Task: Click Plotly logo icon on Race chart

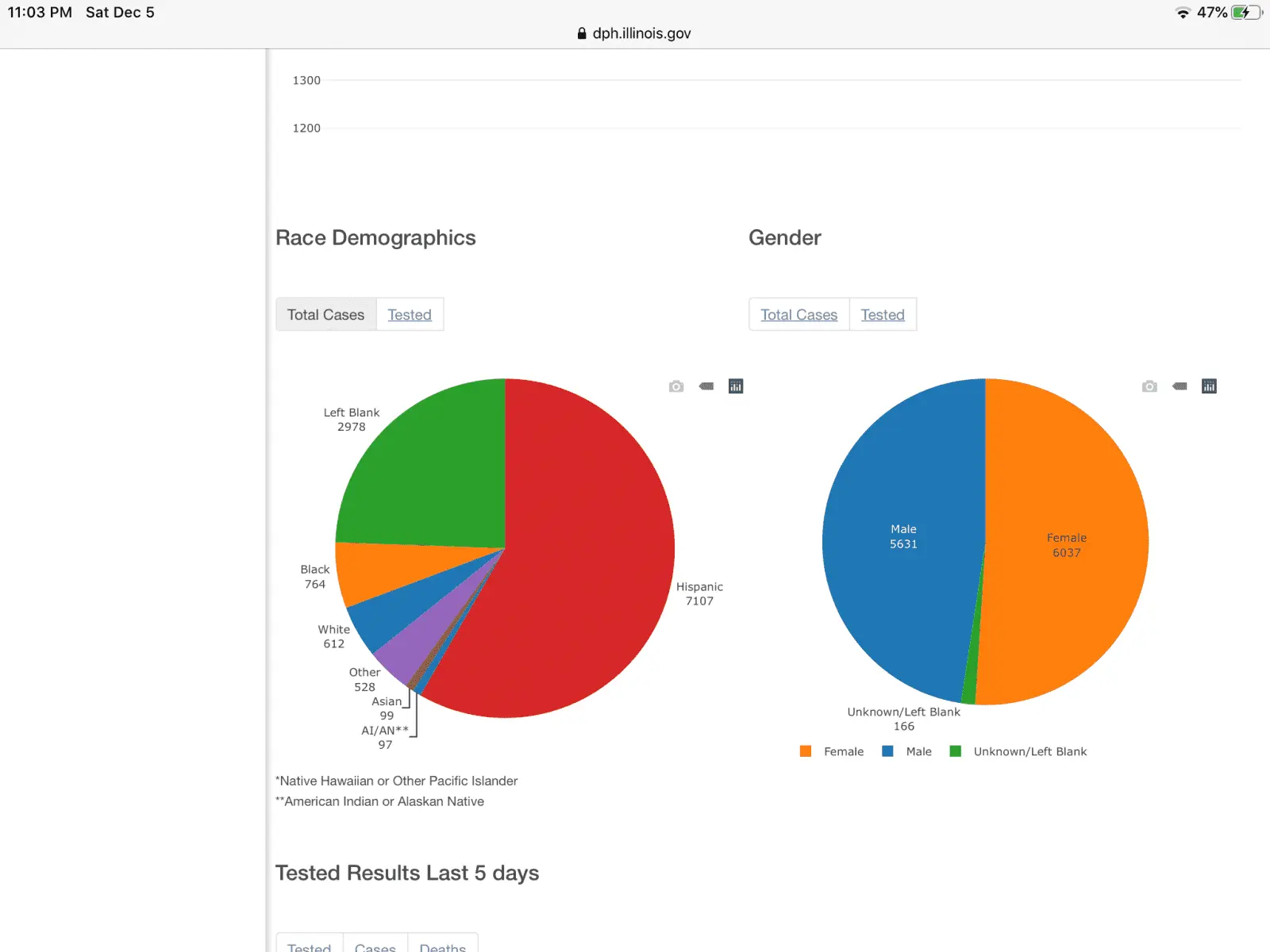Action: pyautogui.click(x=736, y=386)
